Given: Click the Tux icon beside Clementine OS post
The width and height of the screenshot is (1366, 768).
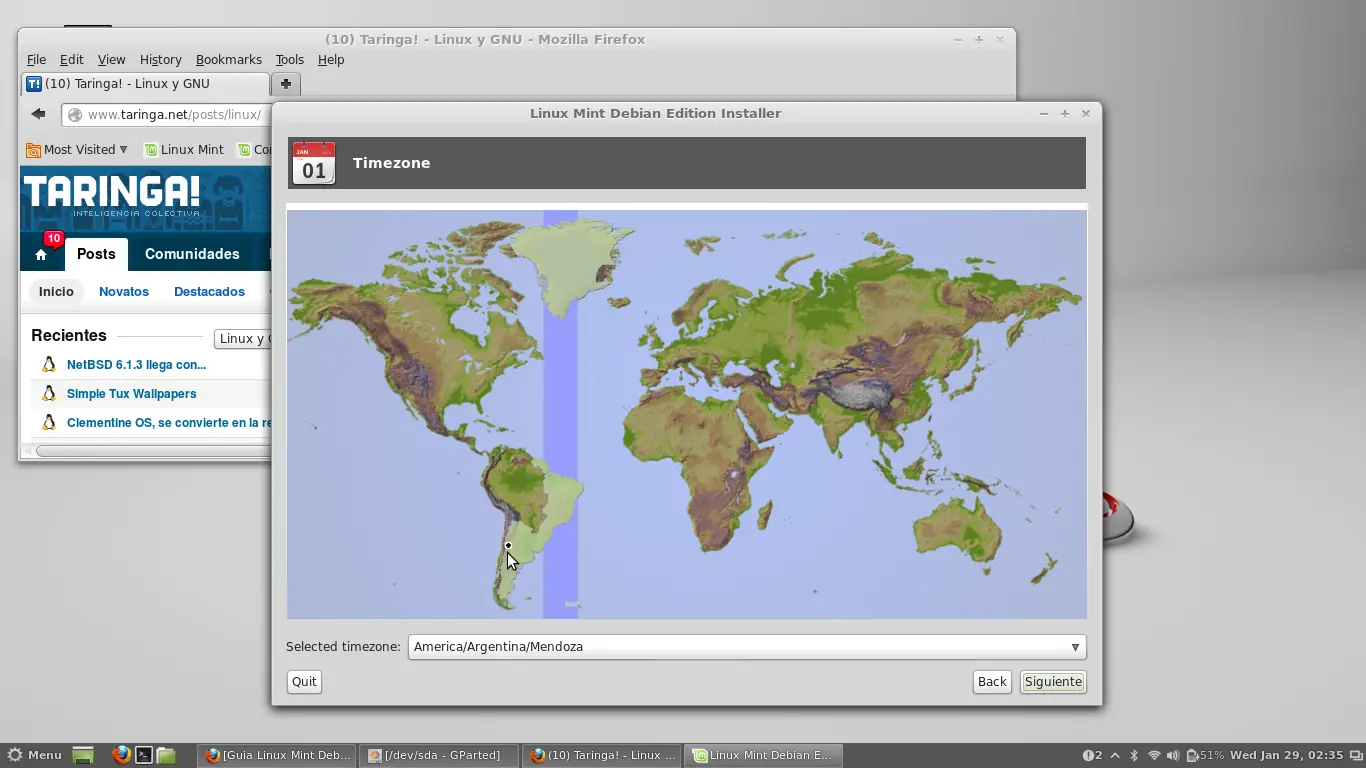Looking at the screenshot, I should (48, 423).
